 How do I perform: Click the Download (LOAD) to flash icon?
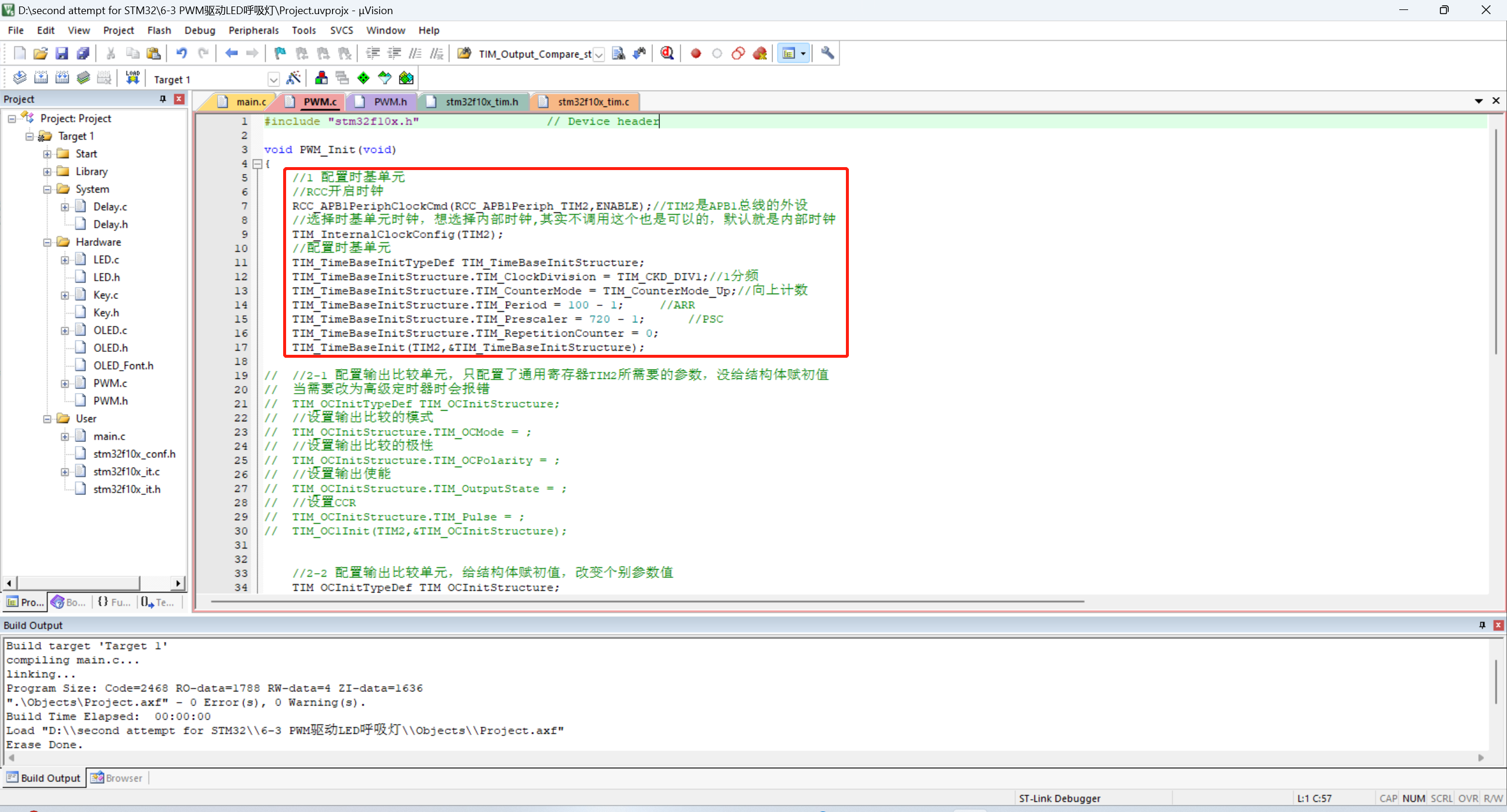pos(132,78)
